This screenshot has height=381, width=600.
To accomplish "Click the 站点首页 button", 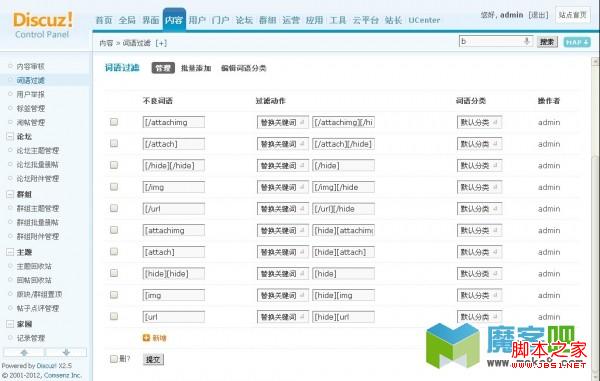I will (x=572, y=15).
